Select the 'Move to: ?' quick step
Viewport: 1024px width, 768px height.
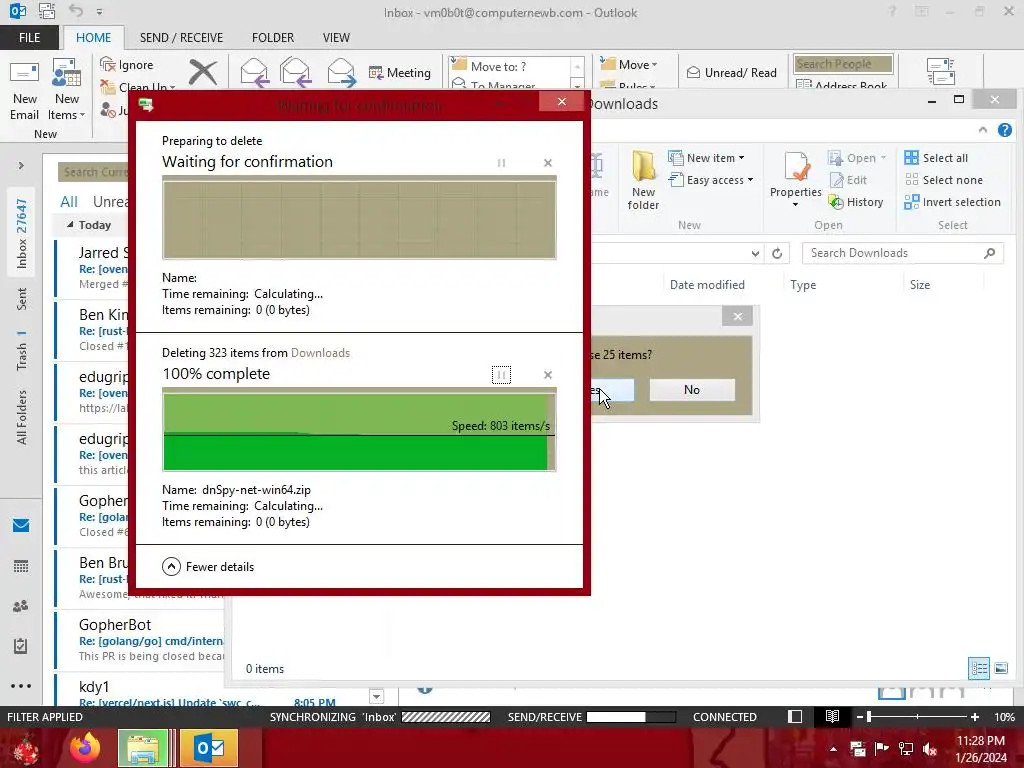click(x=511, y=67)
